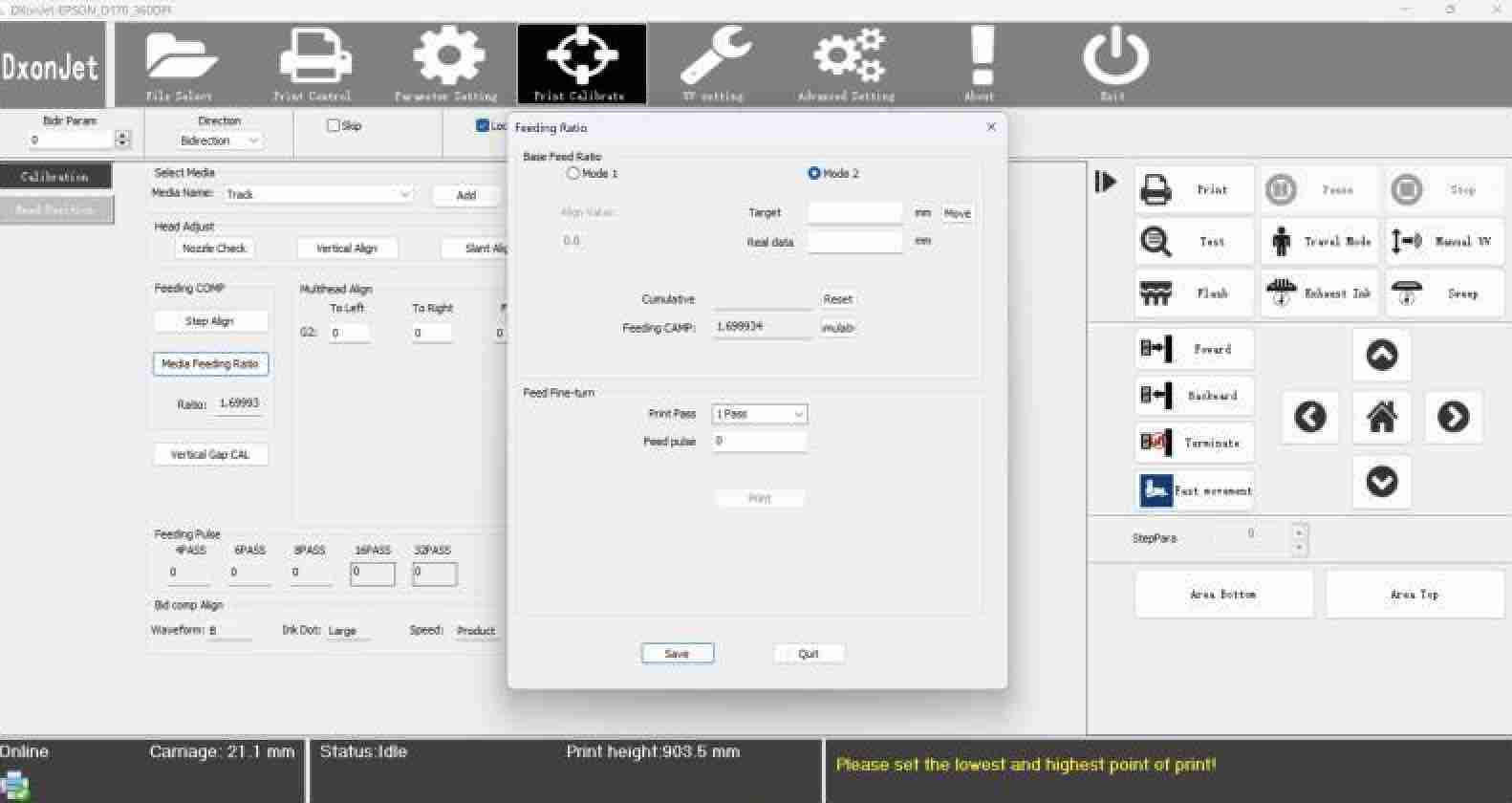Open Print Control toolbar icon
The height and width of the screenshot is (803, 1512).
click(313, 65)
